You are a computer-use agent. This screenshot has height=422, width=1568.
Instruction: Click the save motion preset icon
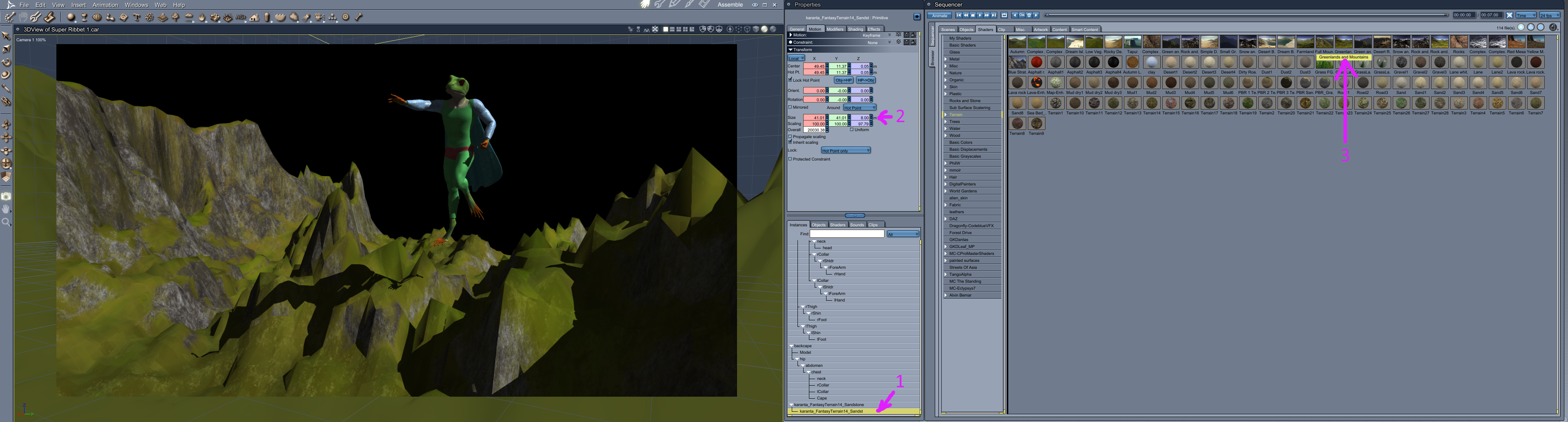tap(906, 35)
